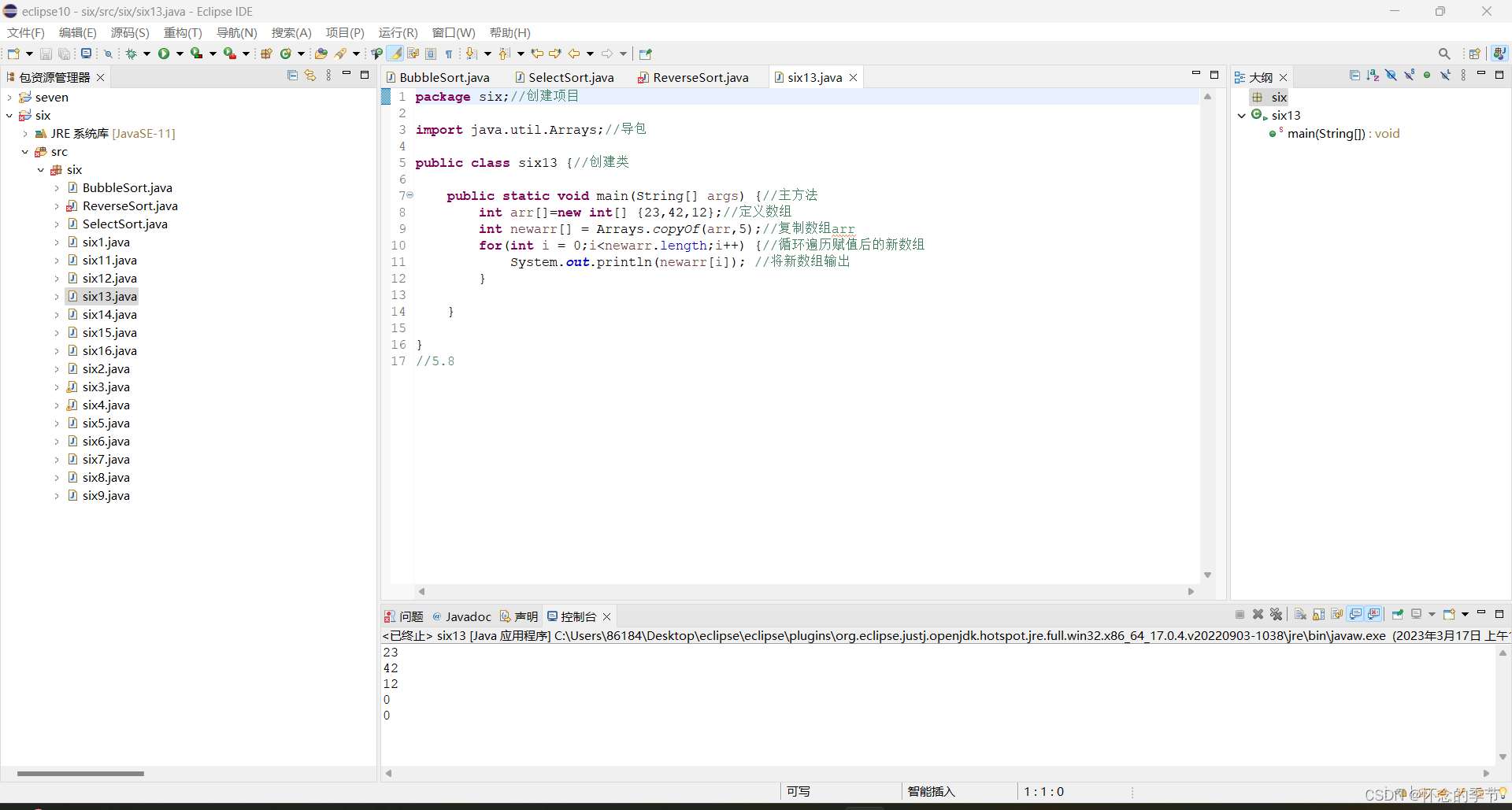Launch the New Java Class wizard icon
Screen dimensions: 1512x810
[x=286, y=54]
